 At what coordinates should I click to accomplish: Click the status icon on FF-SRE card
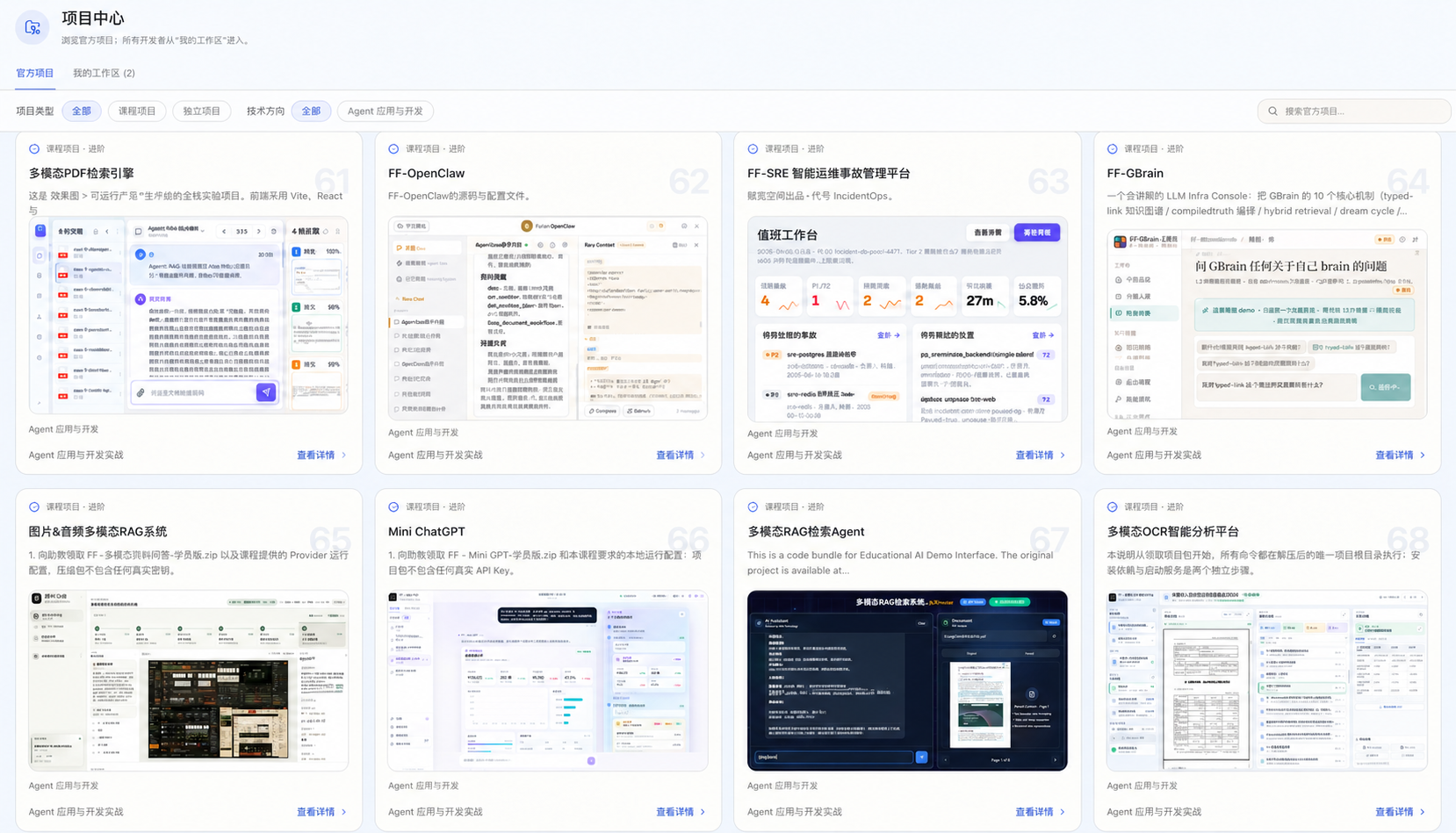(753, 149)
